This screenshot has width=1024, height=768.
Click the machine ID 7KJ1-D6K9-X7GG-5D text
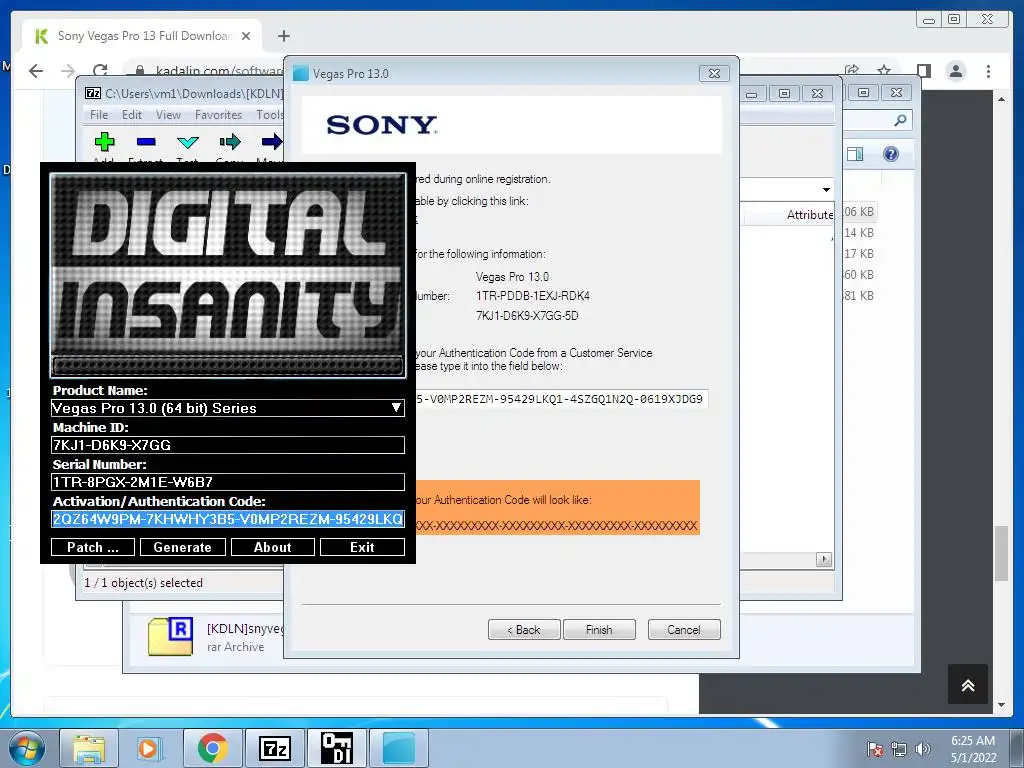(527, 316)
